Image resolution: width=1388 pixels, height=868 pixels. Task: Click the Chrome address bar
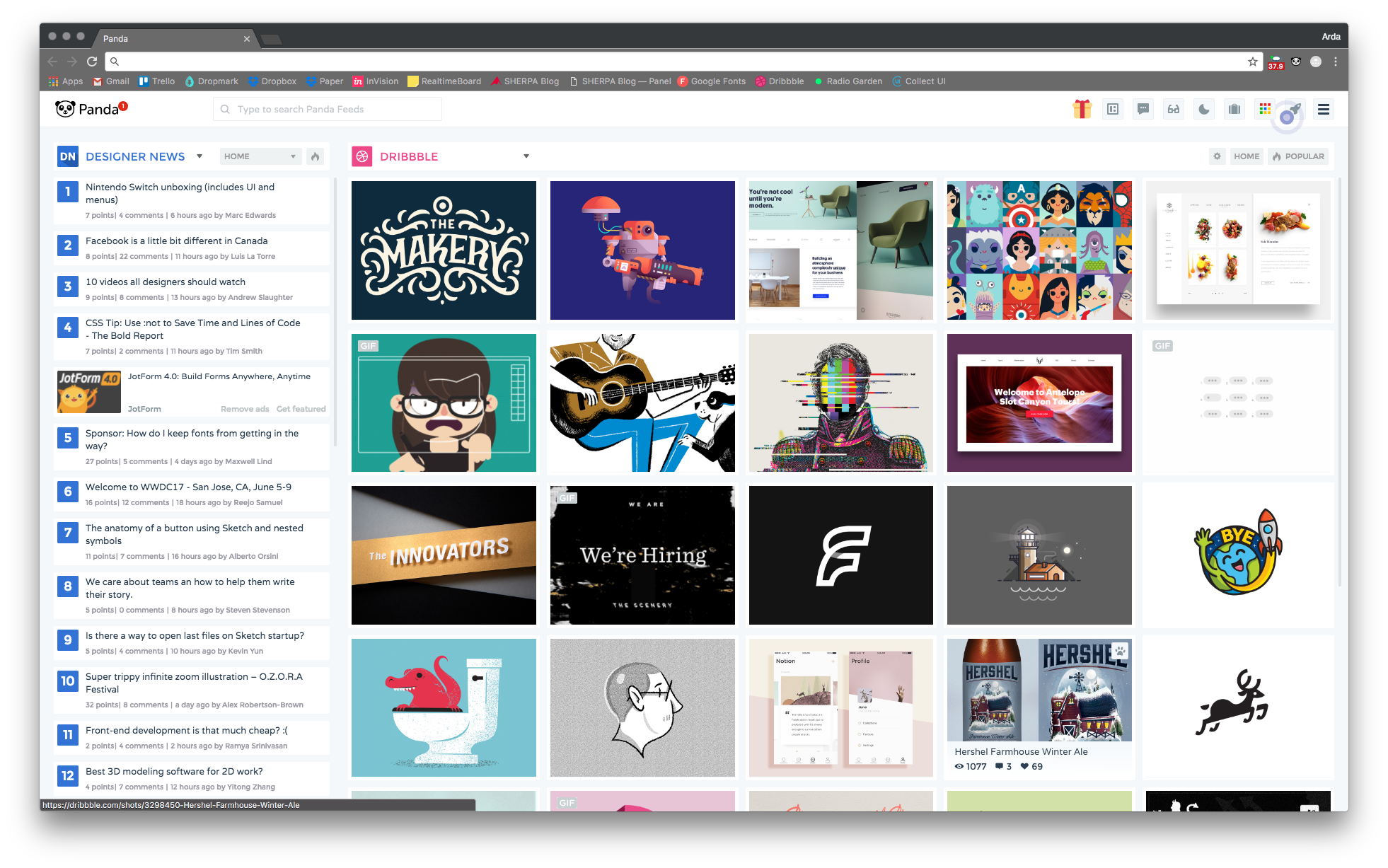click(x=683, y=62)
